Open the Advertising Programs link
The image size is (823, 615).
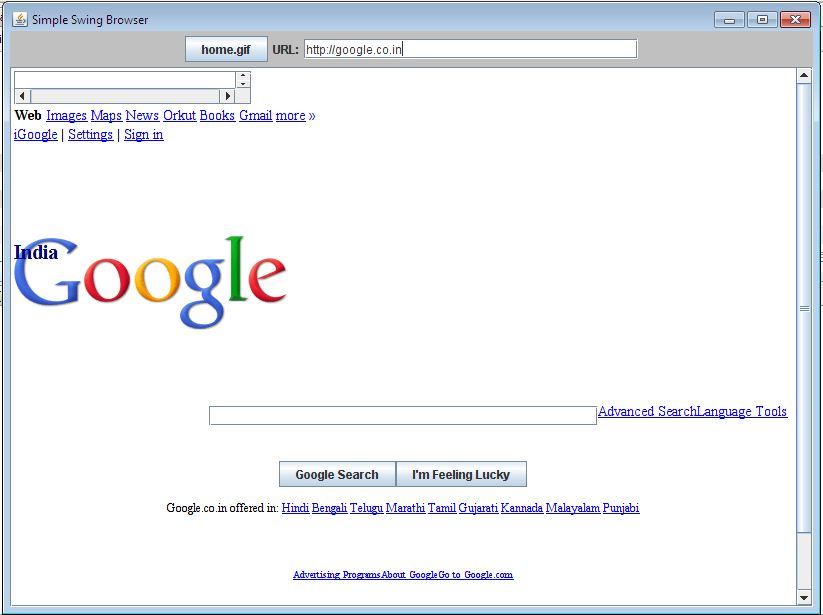pyautogui.click(x=337, y=575)
